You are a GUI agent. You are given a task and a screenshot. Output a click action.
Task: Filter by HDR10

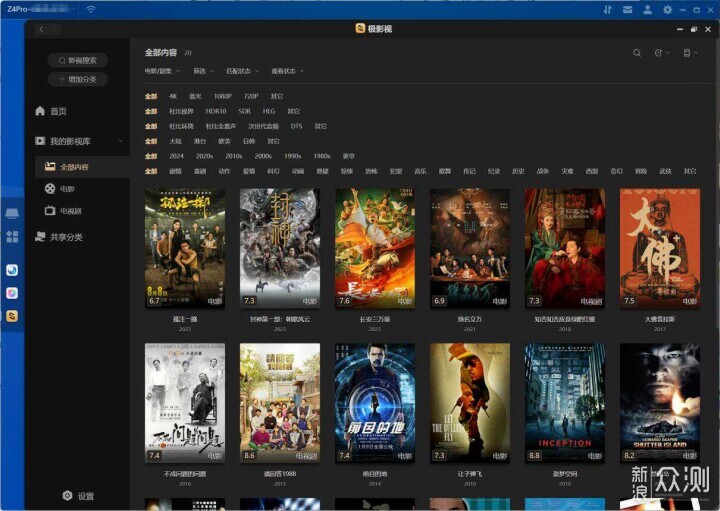pyautogui.click(x=216, y=111)
